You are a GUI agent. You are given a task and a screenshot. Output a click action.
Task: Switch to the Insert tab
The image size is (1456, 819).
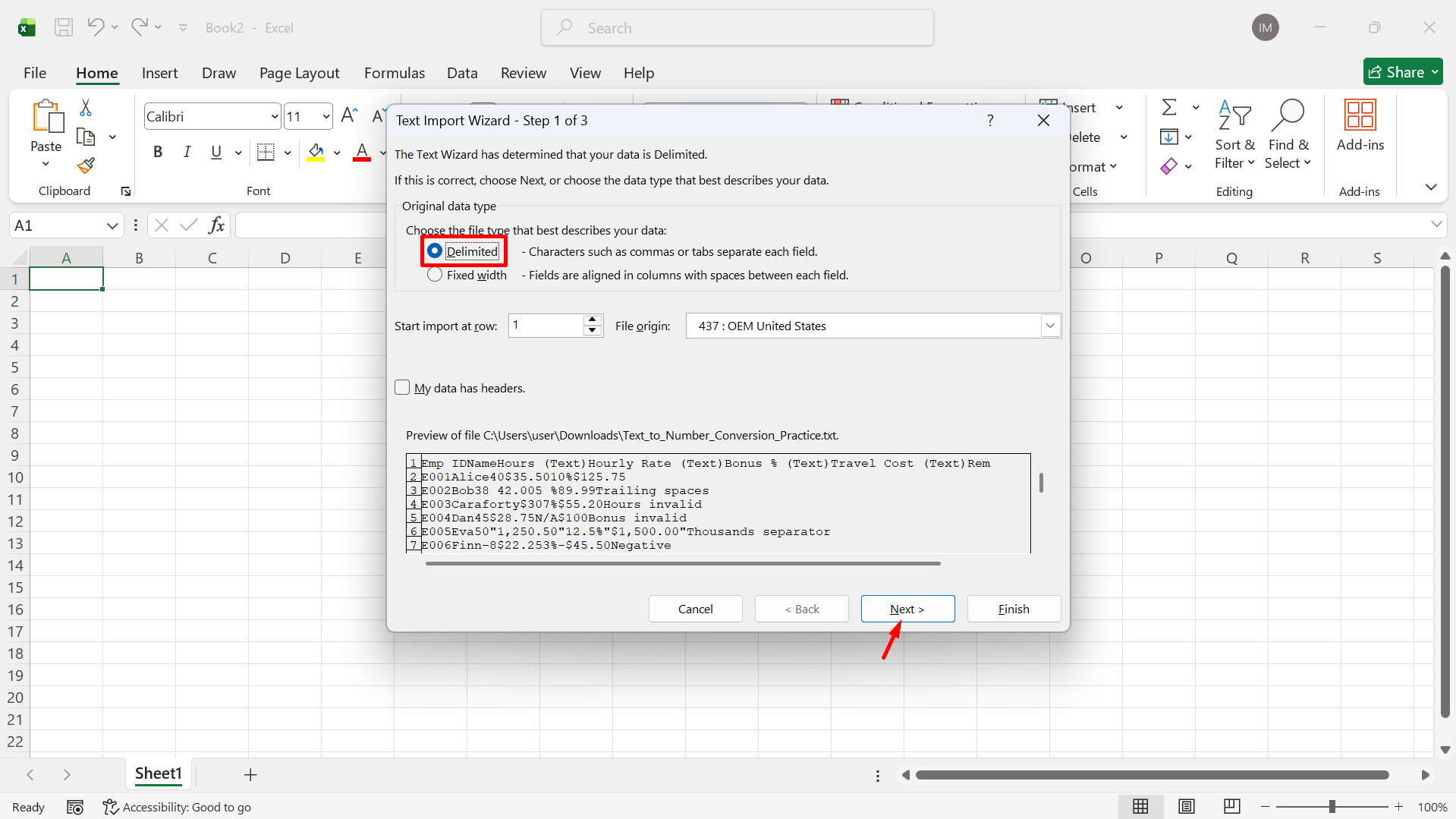(159, 73)
